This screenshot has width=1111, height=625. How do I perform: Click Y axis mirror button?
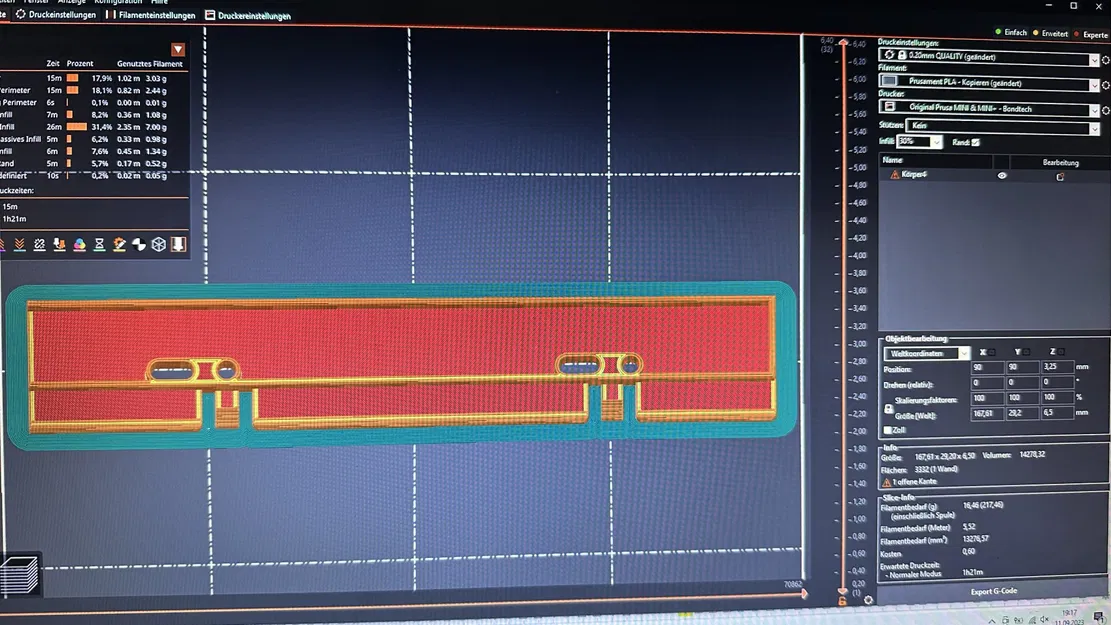[1026, 352]
